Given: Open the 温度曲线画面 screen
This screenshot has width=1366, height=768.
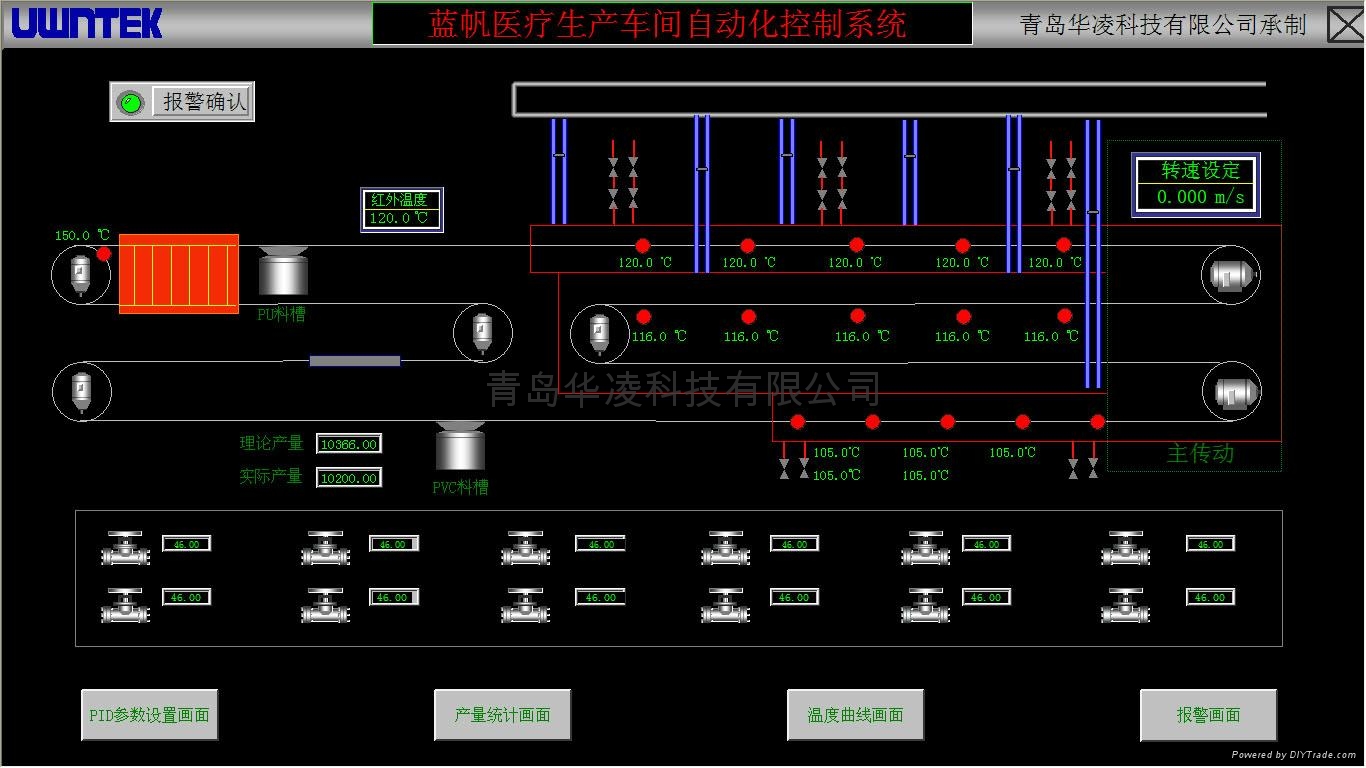Looking at the screenshot, I should point(855,715).
